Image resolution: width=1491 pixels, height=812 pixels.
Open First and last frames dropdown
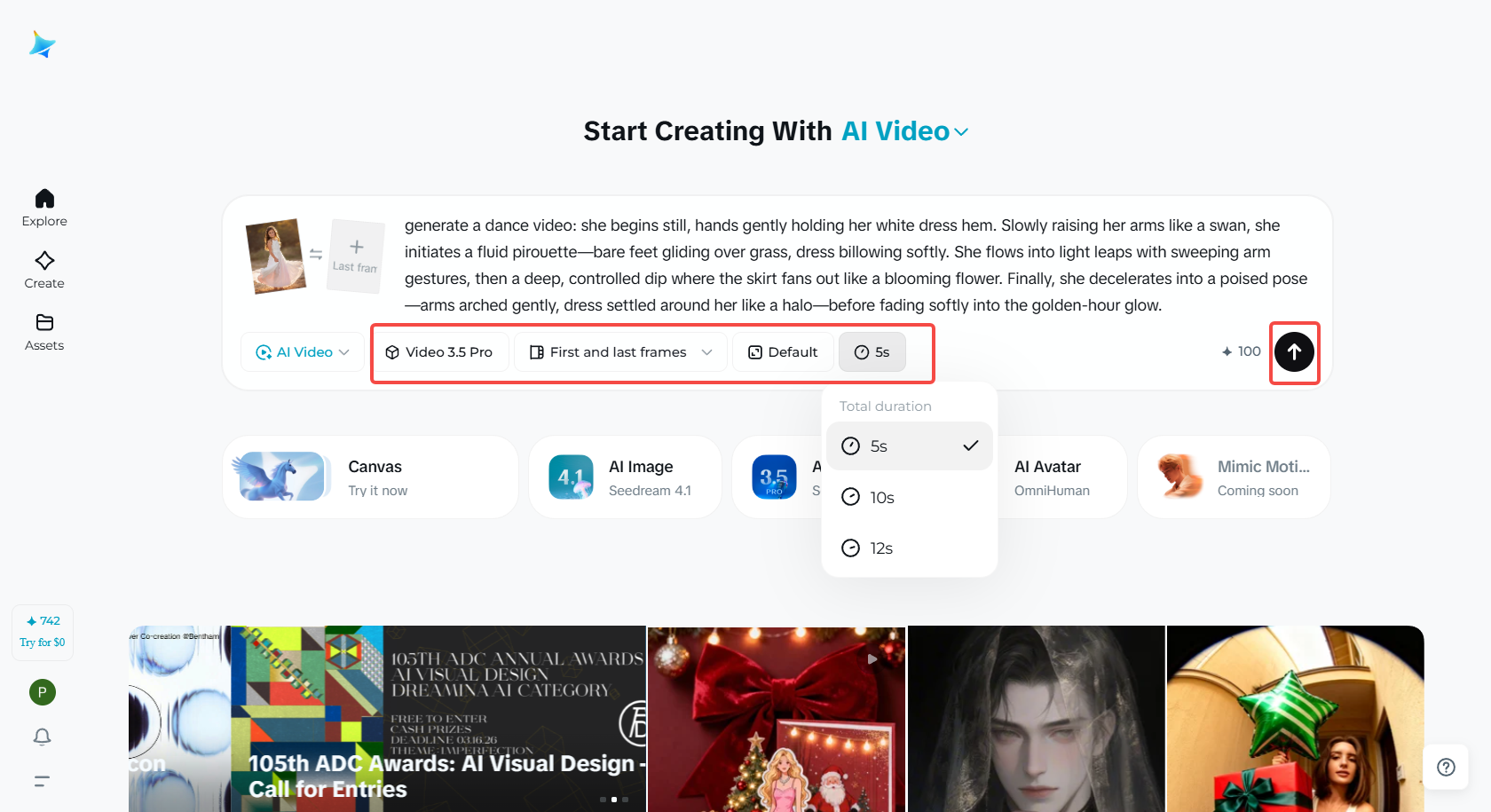pos(621,352)
